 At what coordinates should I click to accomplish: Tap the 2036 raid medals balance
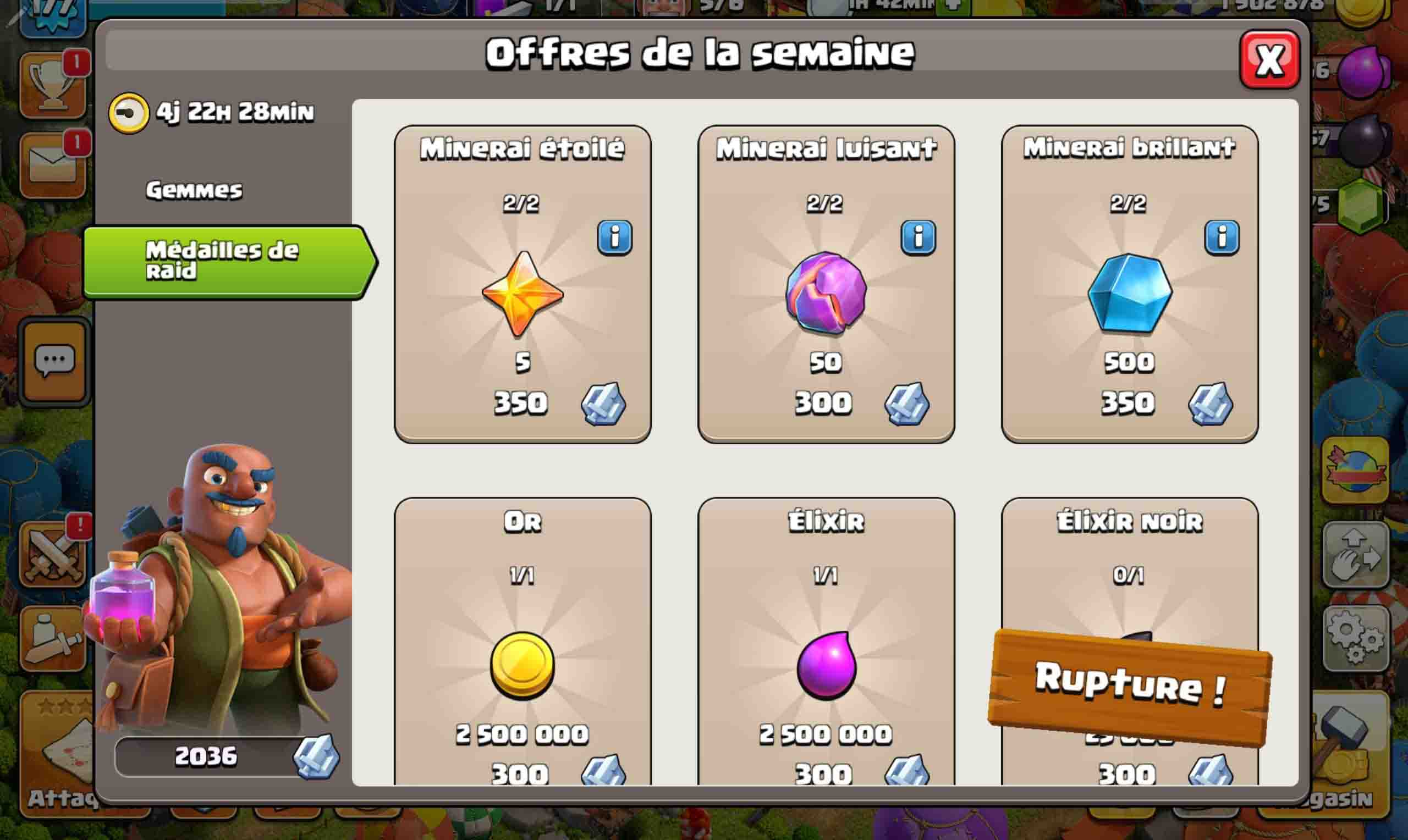[x=227, y=757]
